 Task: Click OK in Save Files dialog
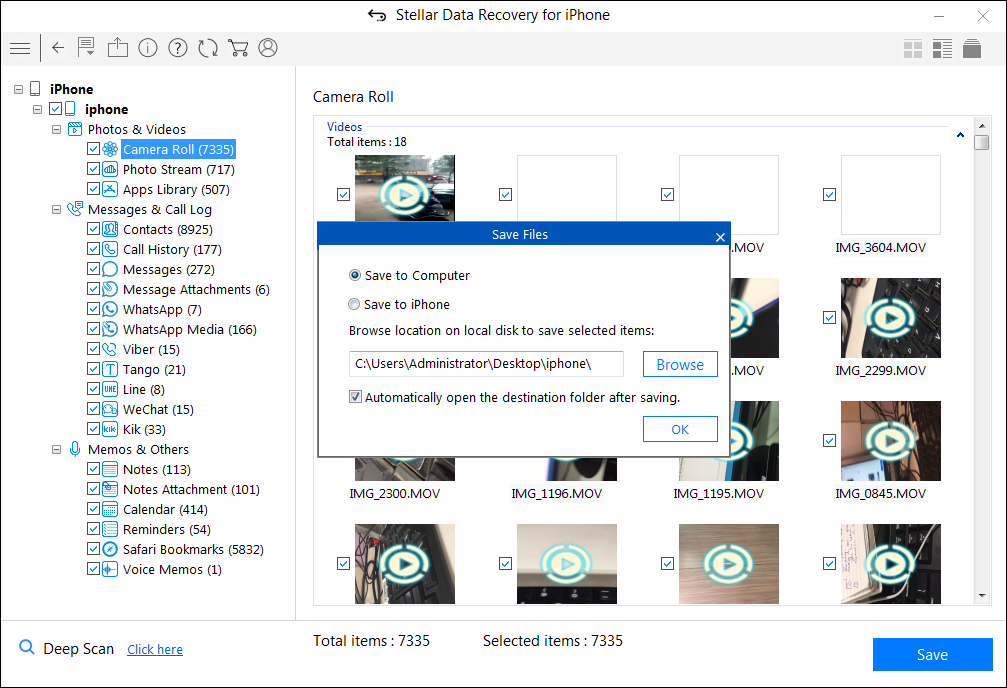[x=680, y=429]
